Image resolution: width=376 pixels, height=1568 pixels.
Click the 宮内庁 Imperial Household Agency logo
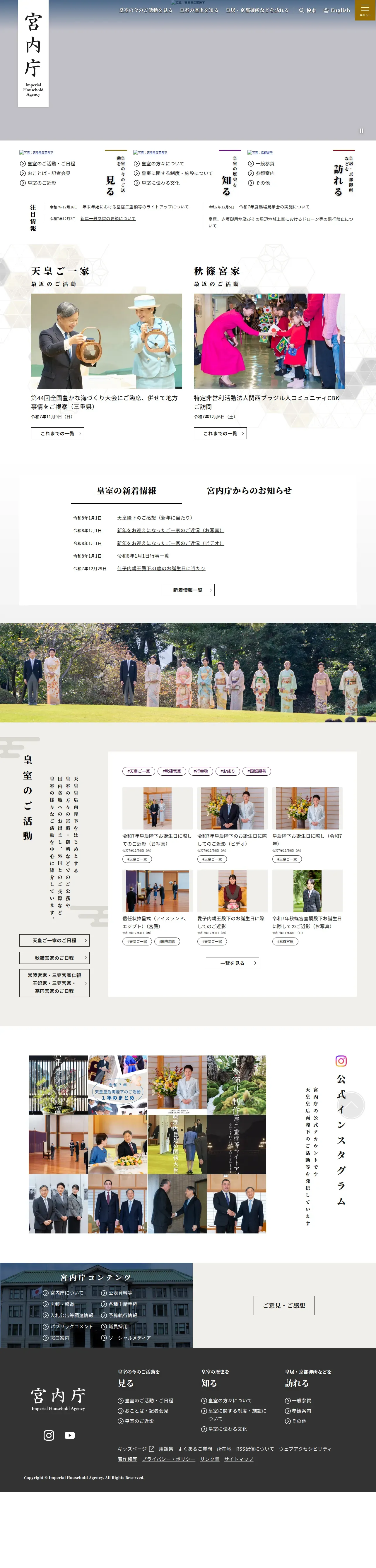pyautogui.click(x=33, y=54)
